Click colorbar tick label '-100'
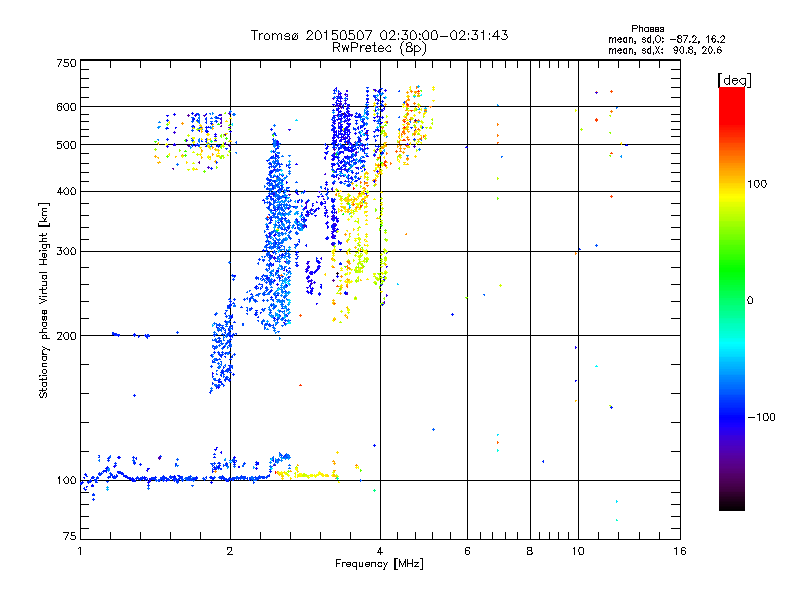Image resolution: width=800 pixels, height=600 pixels. click(x=761, y=417)
